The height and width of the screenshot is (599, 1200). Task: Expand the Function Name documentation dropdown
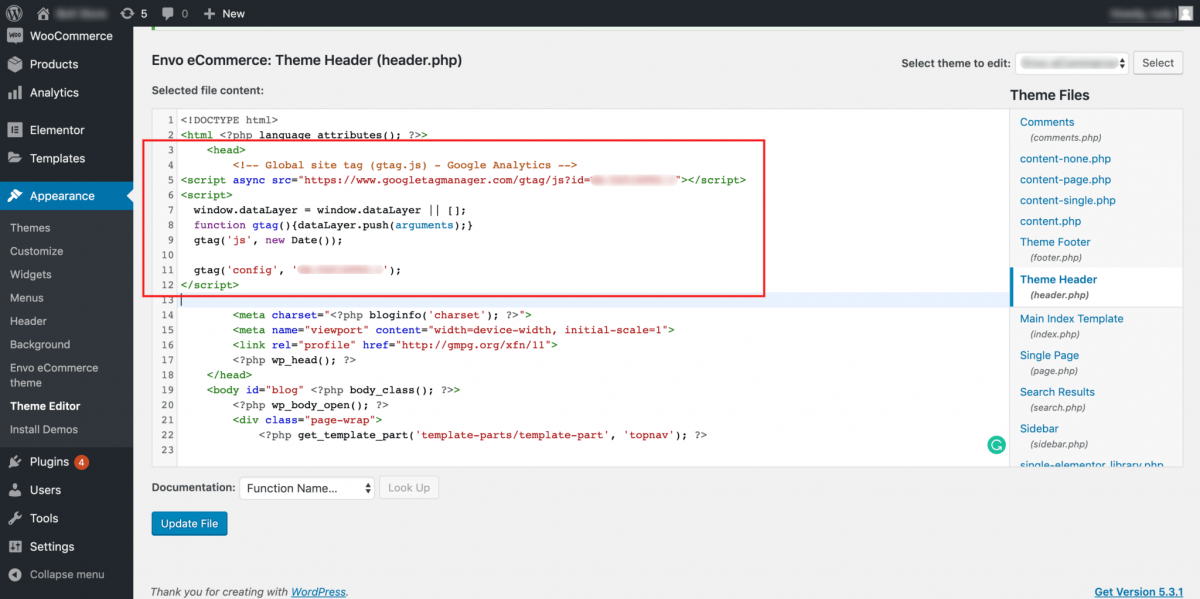[x=307, y=488]
